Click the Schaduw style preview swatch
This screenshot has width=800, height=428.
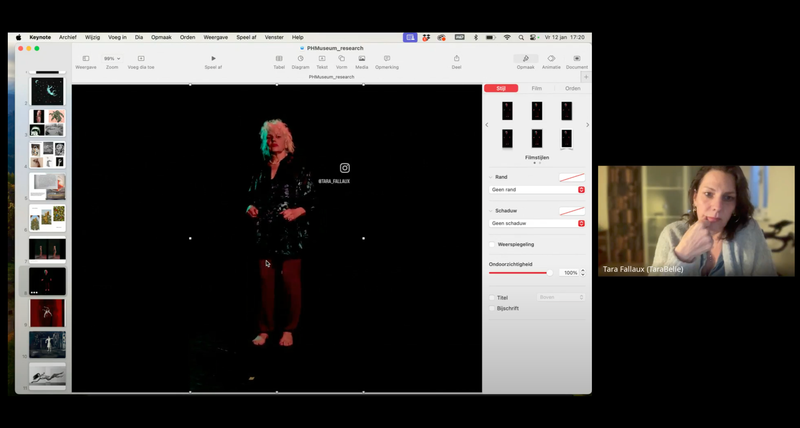[x=572, y=211]
